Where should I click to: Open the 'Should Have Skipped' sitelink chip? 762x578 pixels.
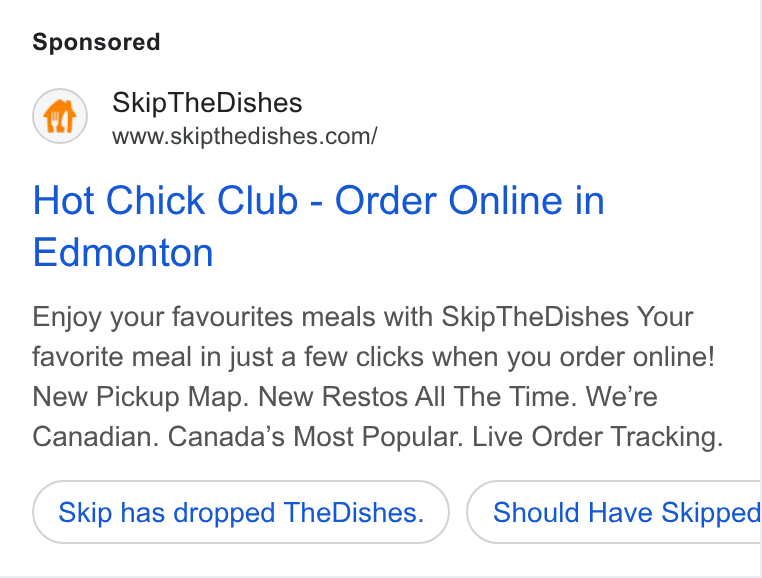[x=614, y=512]
